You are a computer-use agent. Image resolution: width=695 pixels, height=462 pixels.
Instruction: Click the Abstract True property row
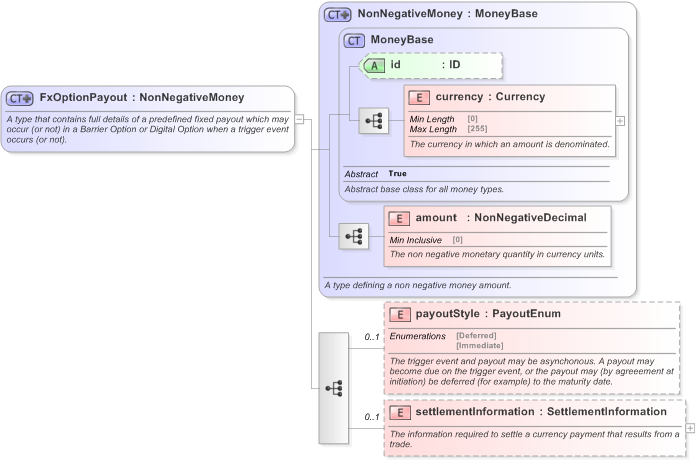pos(375,174)
